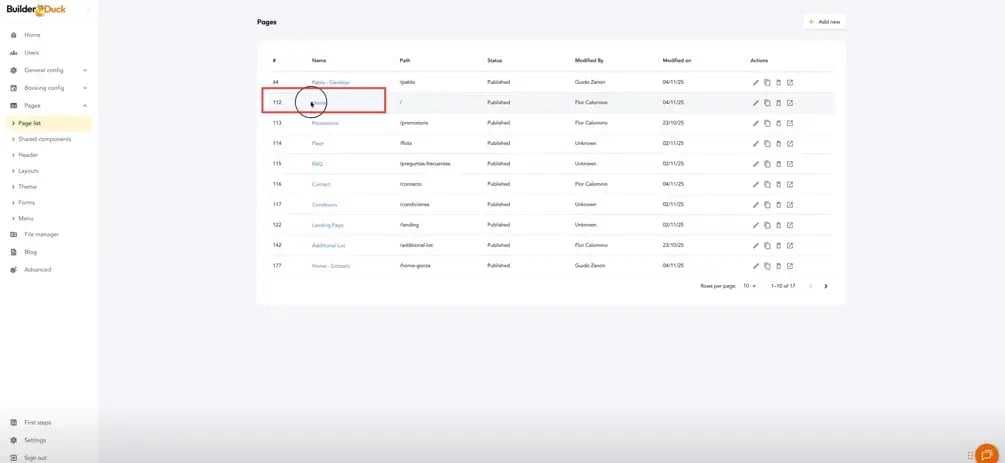
Task: Click the edit pencil icon for the Promotions page
Action: click(x=756, y=123)
